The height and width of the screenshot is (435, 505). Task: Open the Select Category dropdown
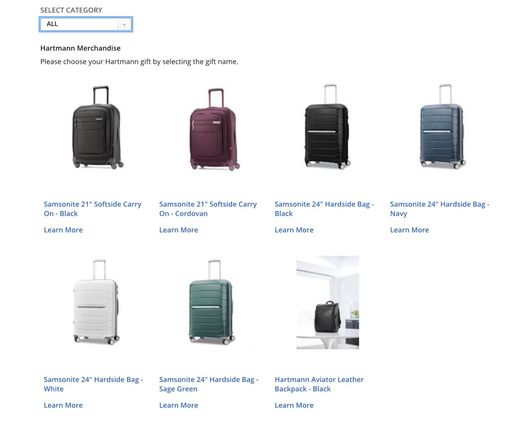click(86, 24)
